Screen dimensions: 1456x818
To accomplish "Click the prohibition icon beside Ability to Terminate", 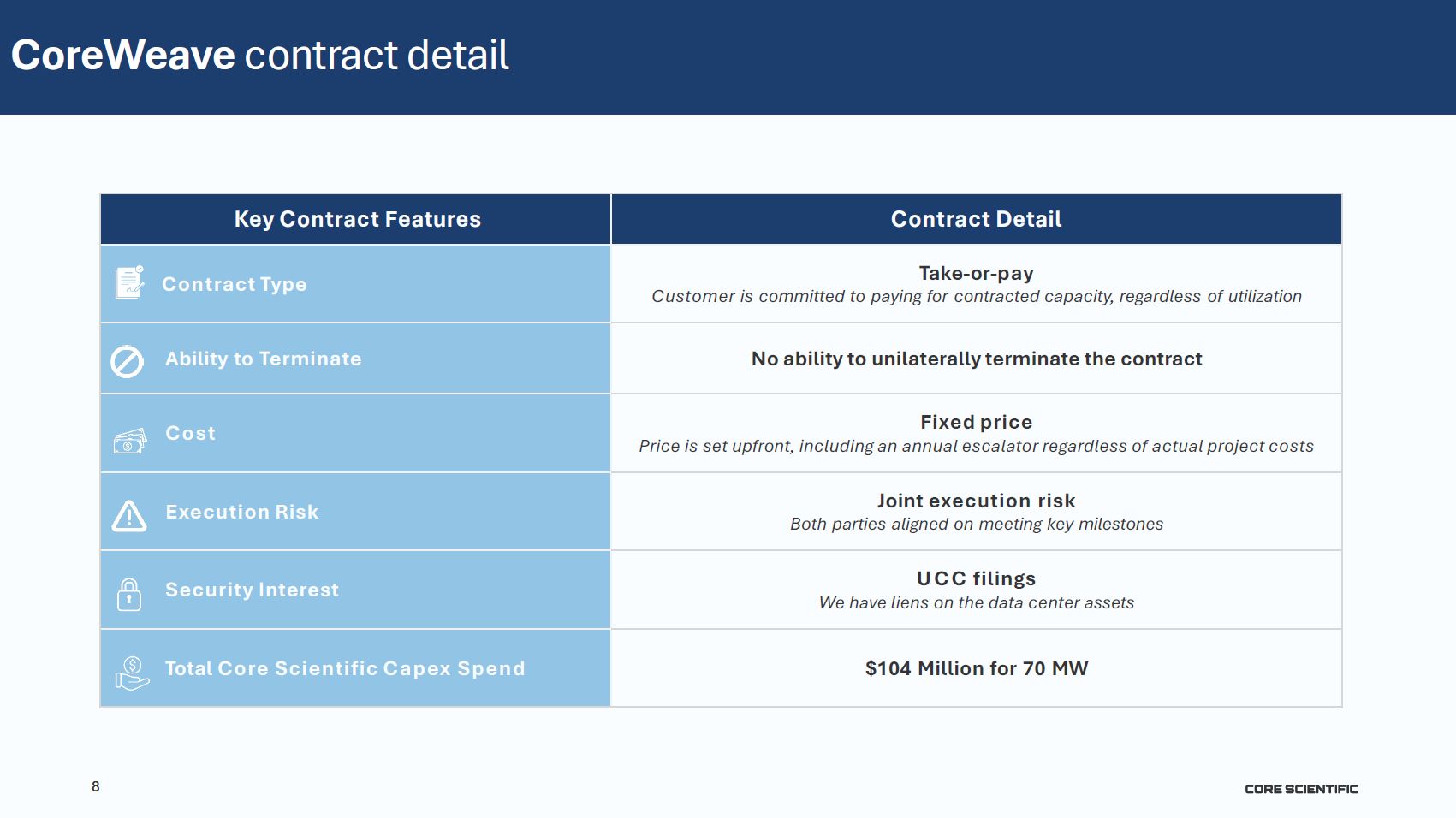I will pyautogui.click(x=128, y=361).
